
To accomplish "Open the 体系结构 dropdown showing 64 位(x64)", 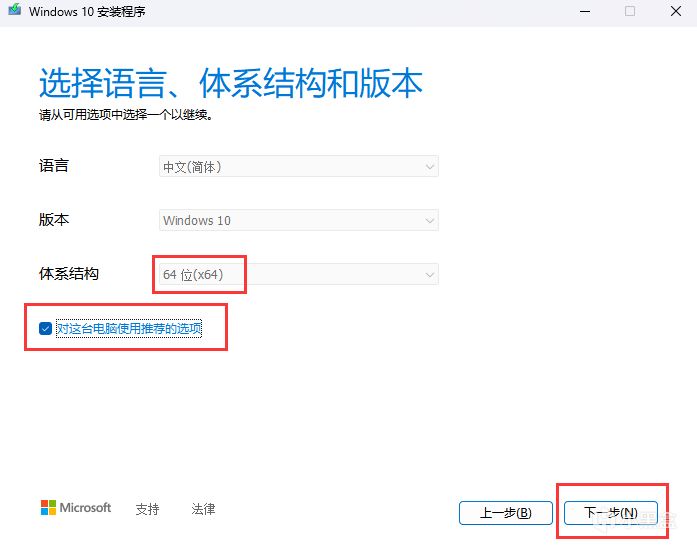I will 299,274.
